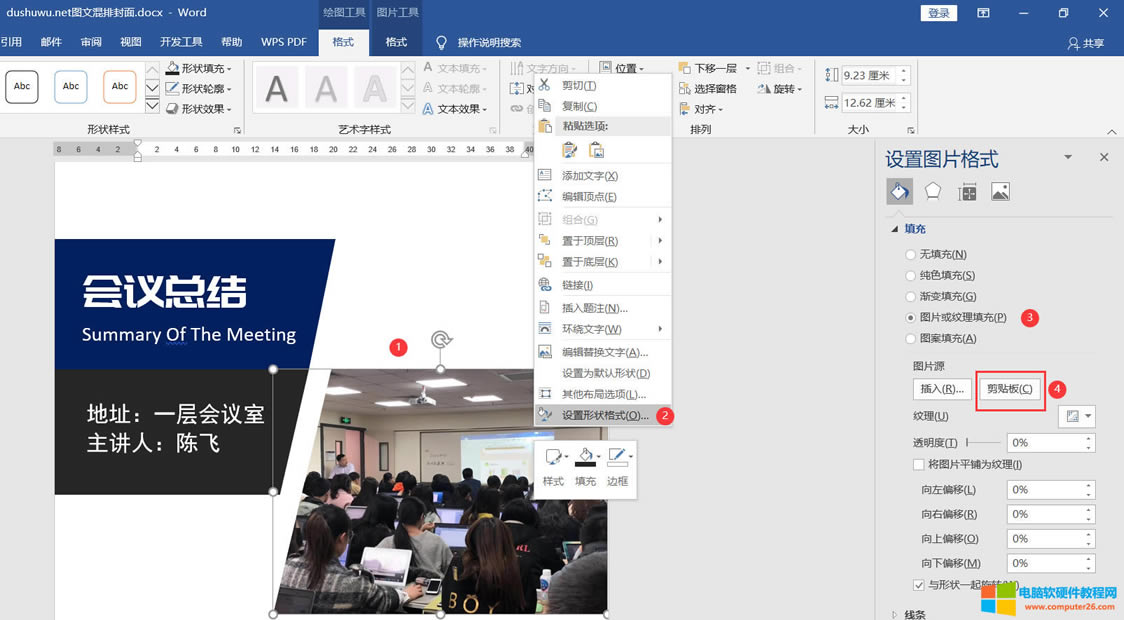
Task: Click the Cut scissors icon in context menu
Action: pos(545,85)
